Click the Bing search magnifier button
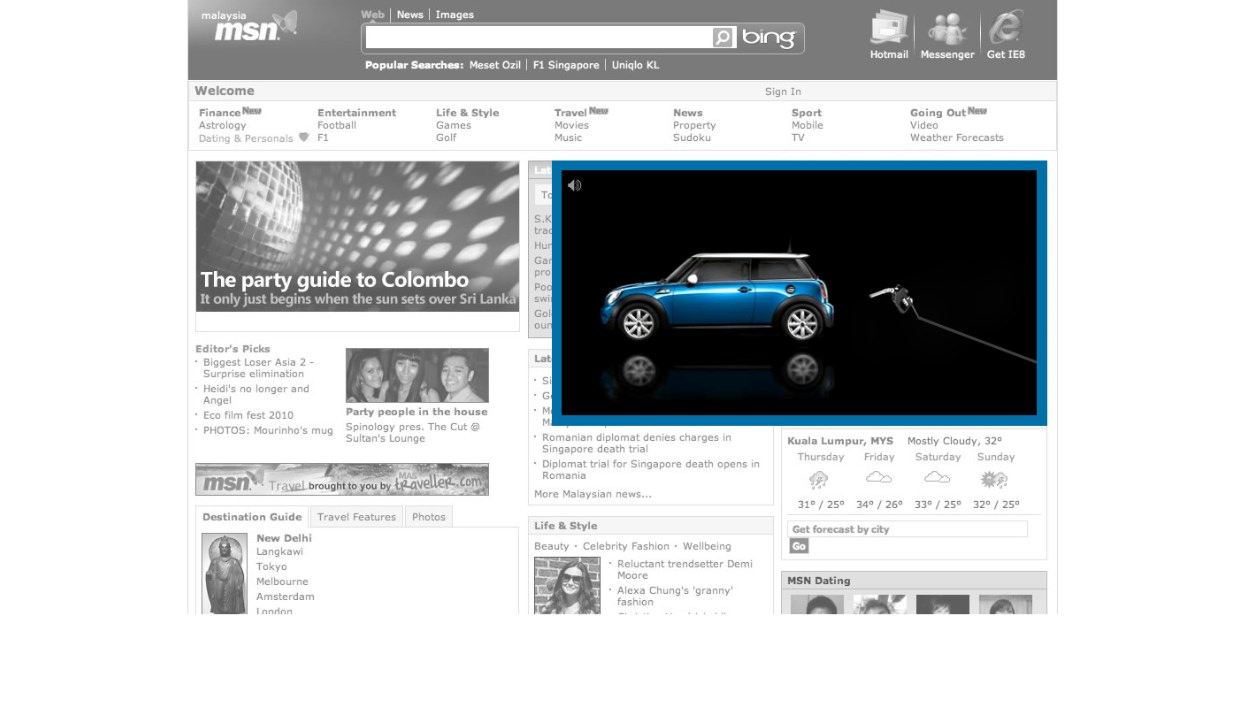The image size is (1246, 701). point(723,38)
